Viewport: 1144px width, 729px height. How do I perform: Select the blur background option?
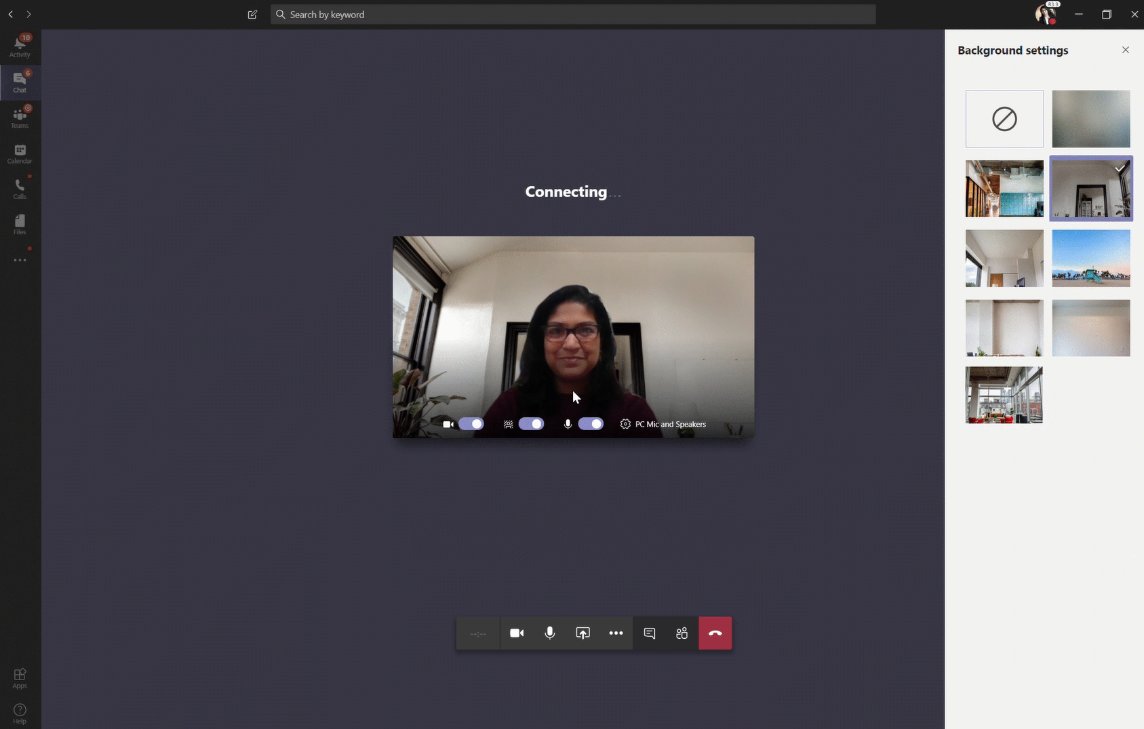click(1091, 119)
